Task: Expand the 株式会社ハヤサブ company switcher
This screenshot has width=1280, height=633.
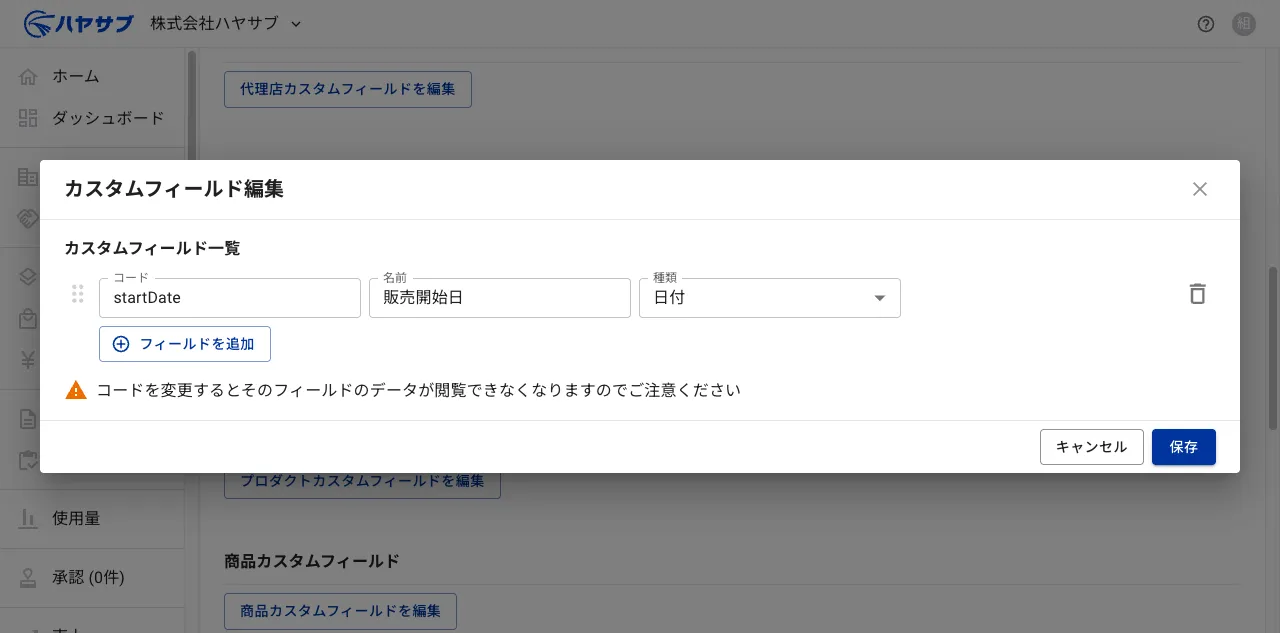Action: tap(226, 24)
